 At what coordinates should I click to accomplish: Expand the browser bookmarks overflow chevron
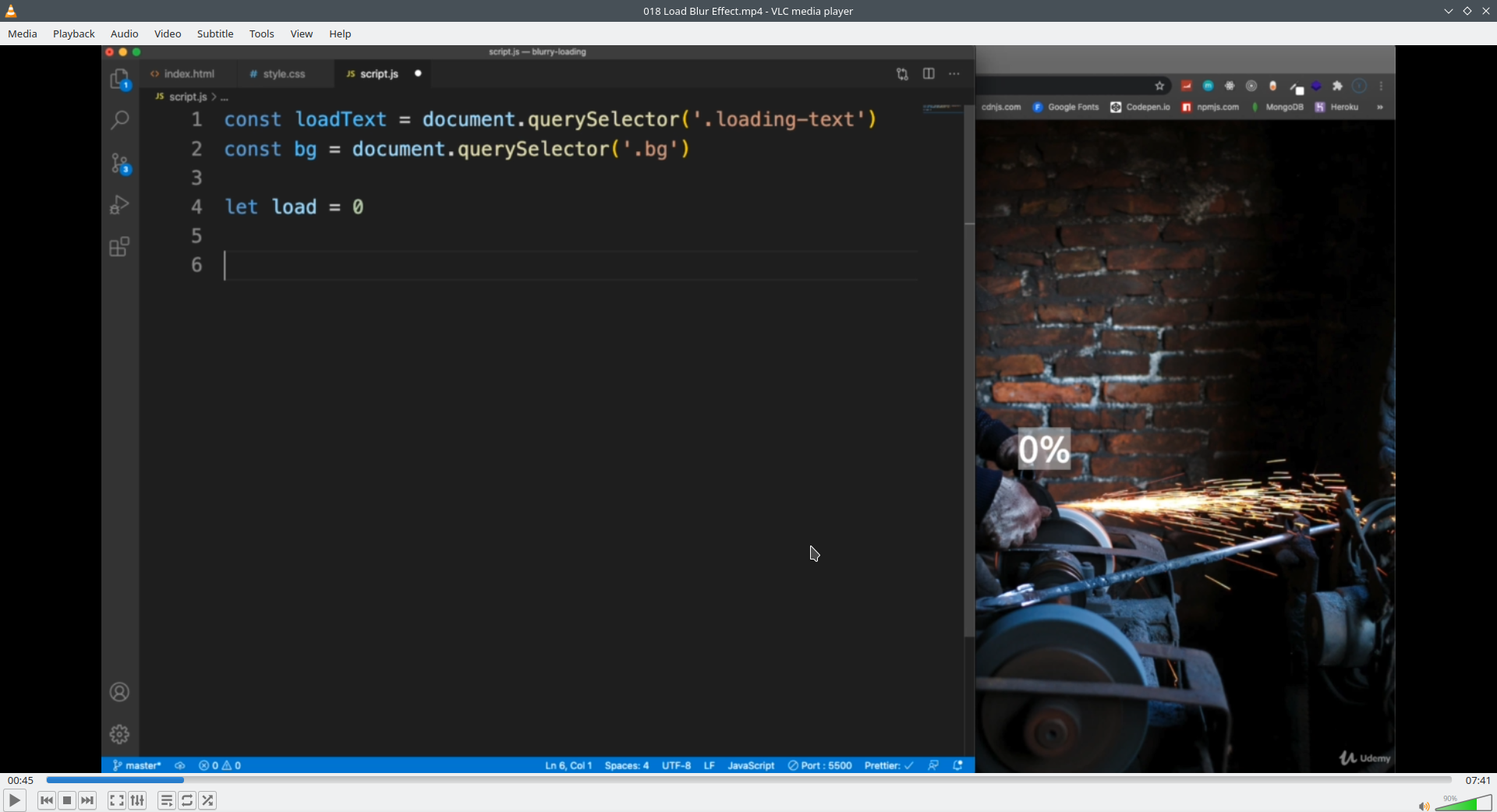point(1380,108)
